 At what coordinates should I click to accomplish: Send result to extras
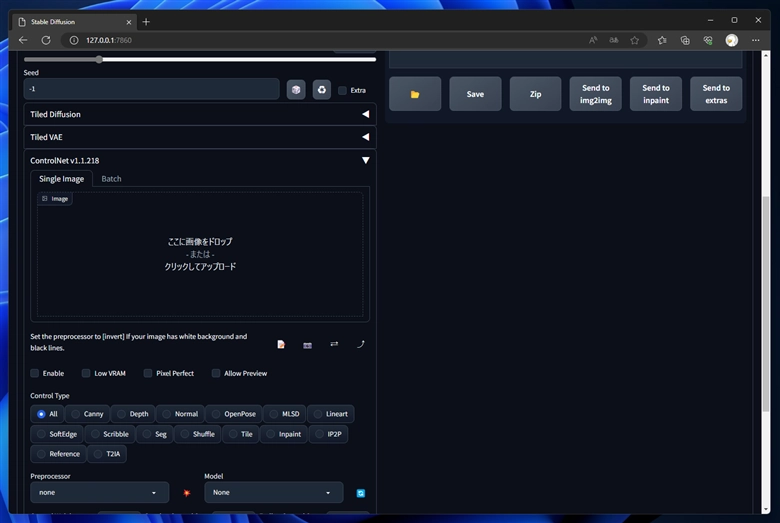coord(716,94)
